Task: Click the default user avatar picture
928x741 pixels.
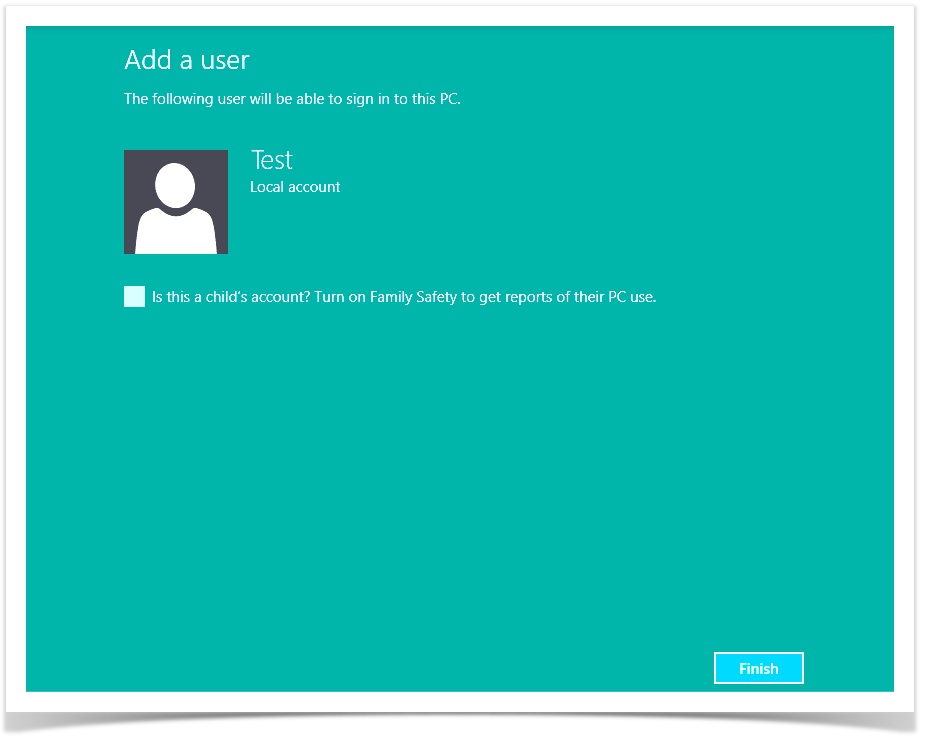Action: click(x=176, y=202)
